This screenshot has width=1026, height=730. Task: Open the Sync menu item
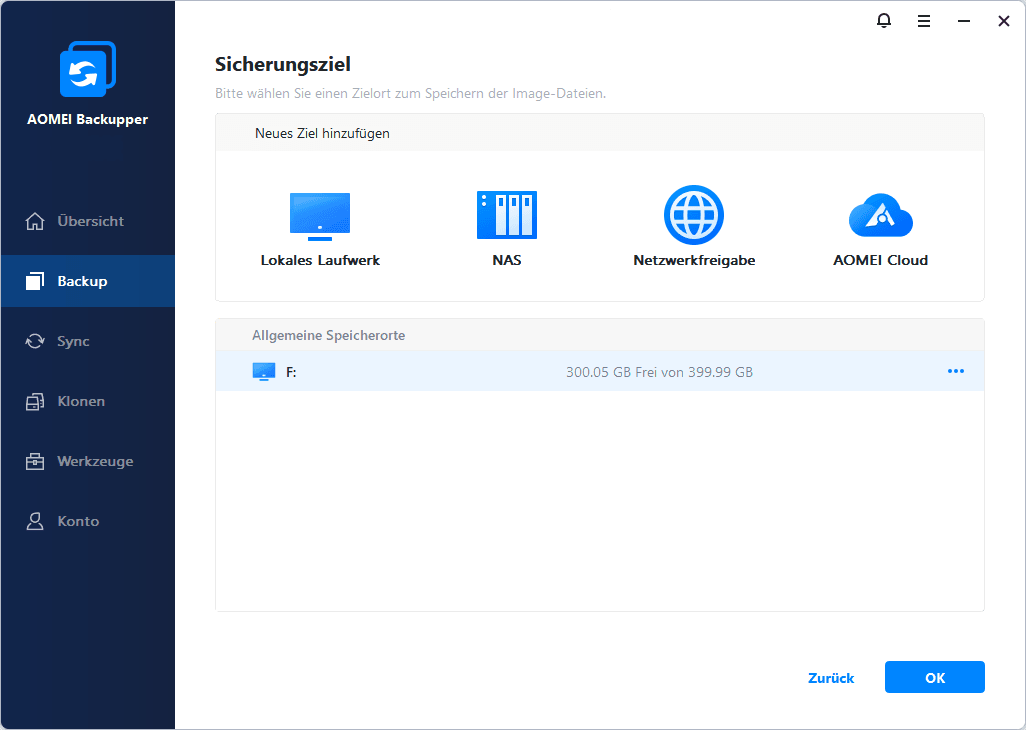(88, 341)
